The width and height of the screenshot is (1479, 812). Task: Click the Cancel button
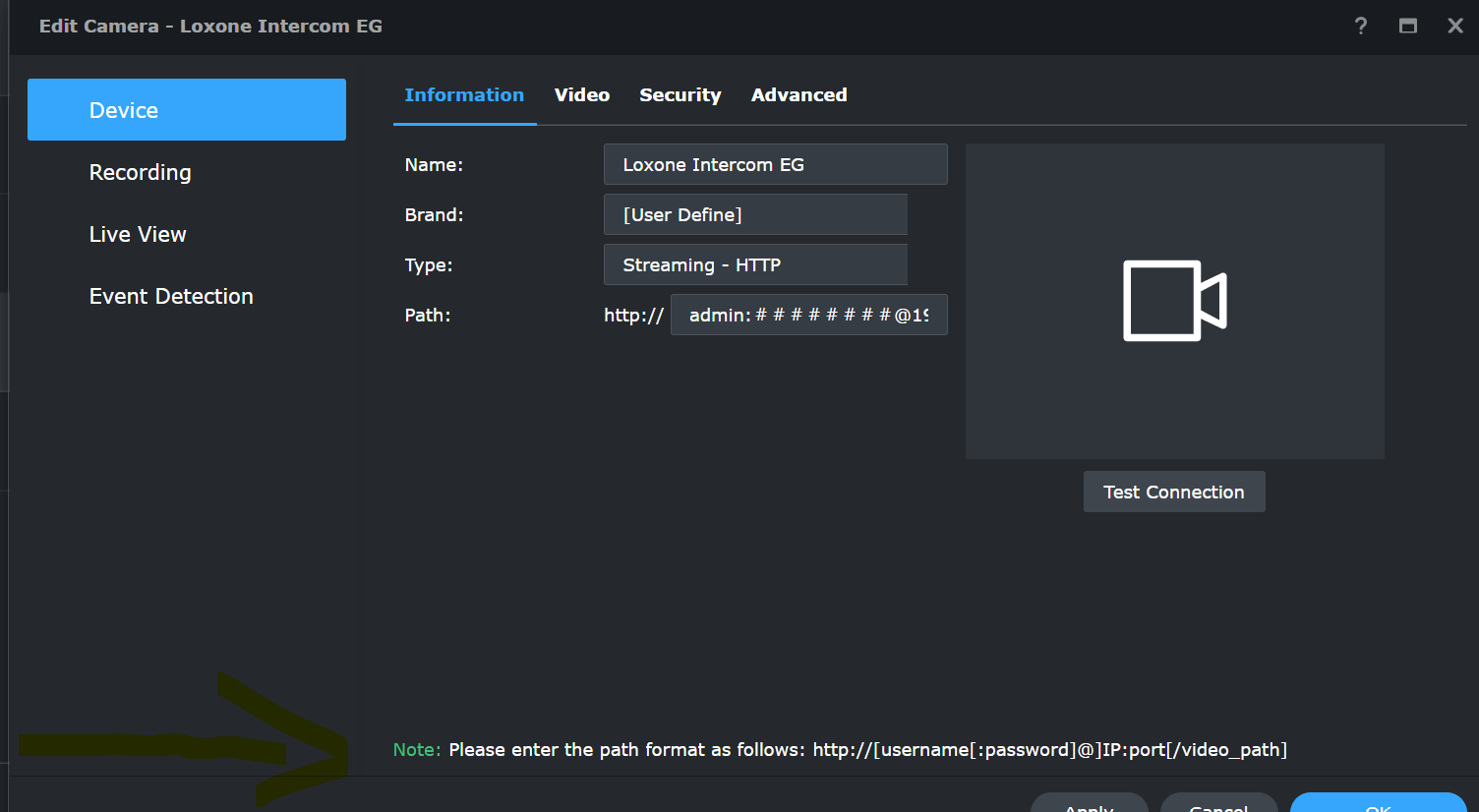(1219, 804)
